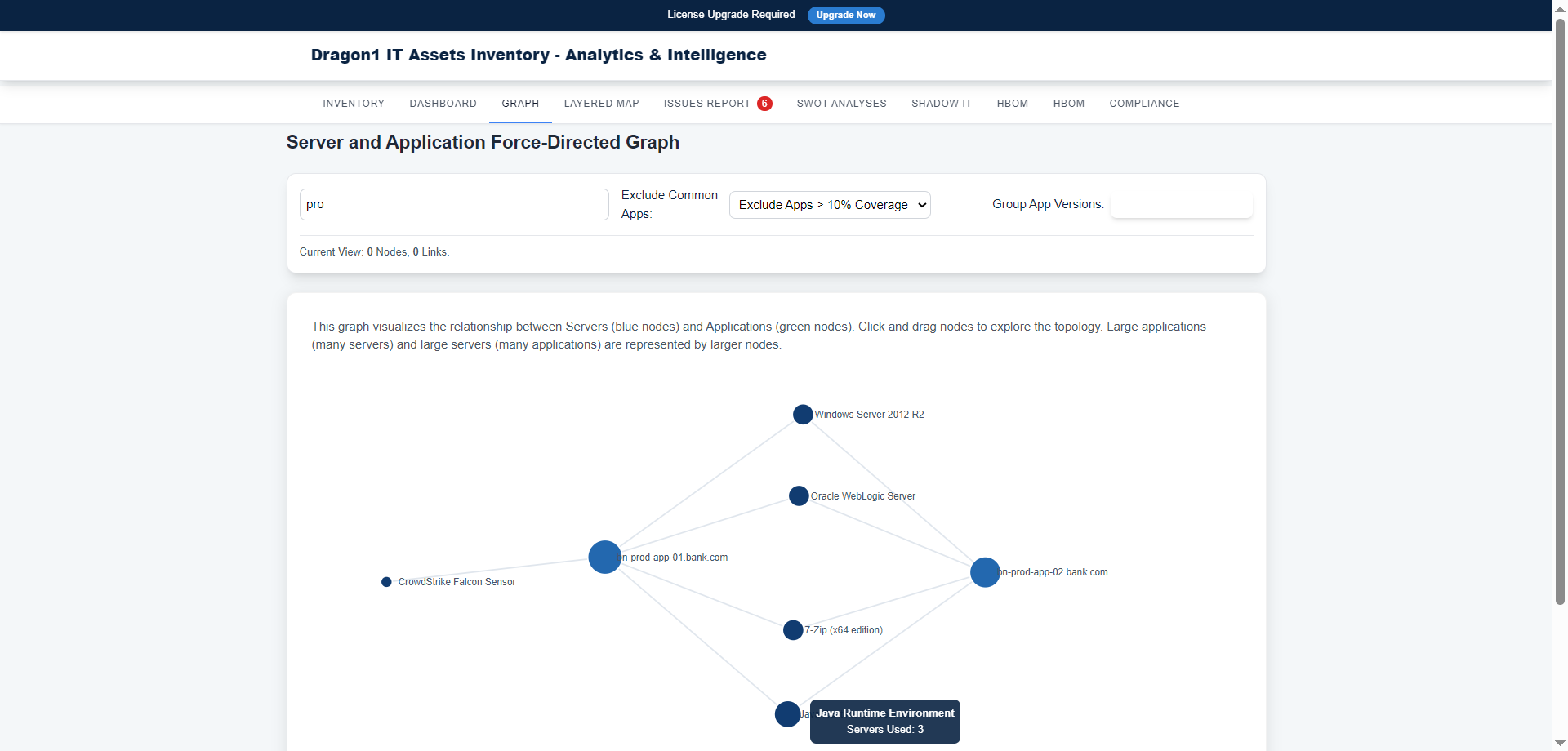Click the Issues Report badge showing 6
This screenshot has width=1568, height=751.
(764, 103)
